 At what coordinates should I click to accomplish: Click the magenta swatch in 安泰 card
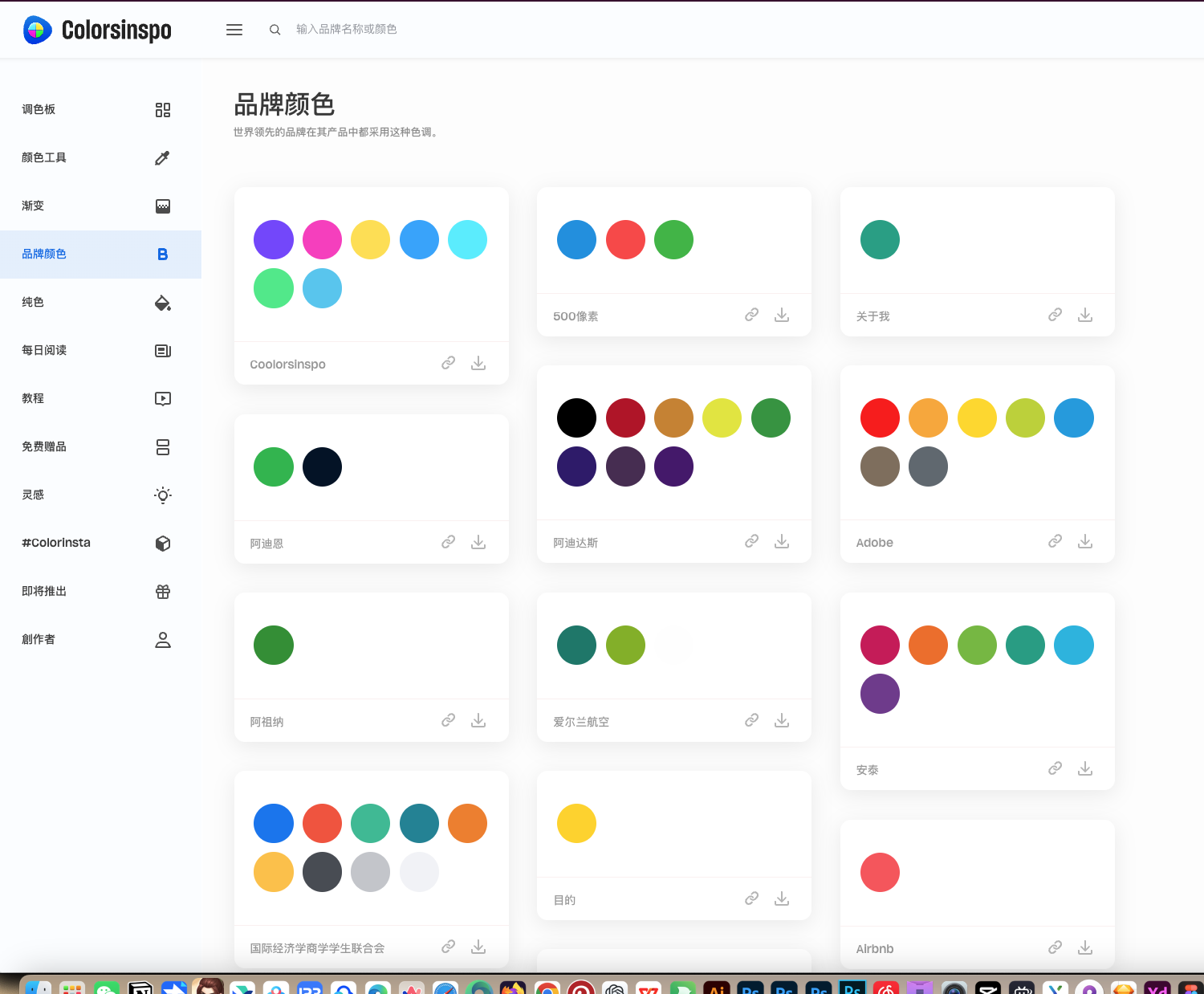click(x=880, y=645)
